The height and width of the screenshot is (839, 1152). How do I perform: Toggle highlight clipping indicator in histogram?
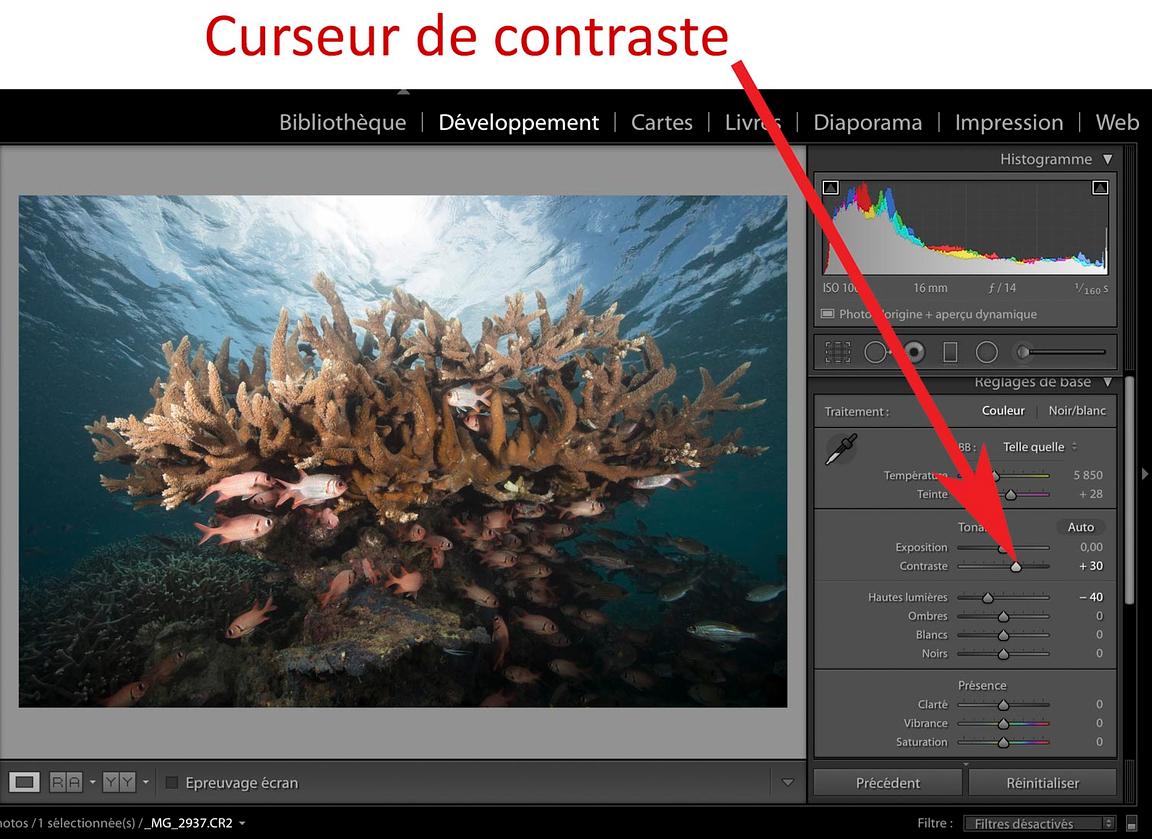pos(1100,187)
